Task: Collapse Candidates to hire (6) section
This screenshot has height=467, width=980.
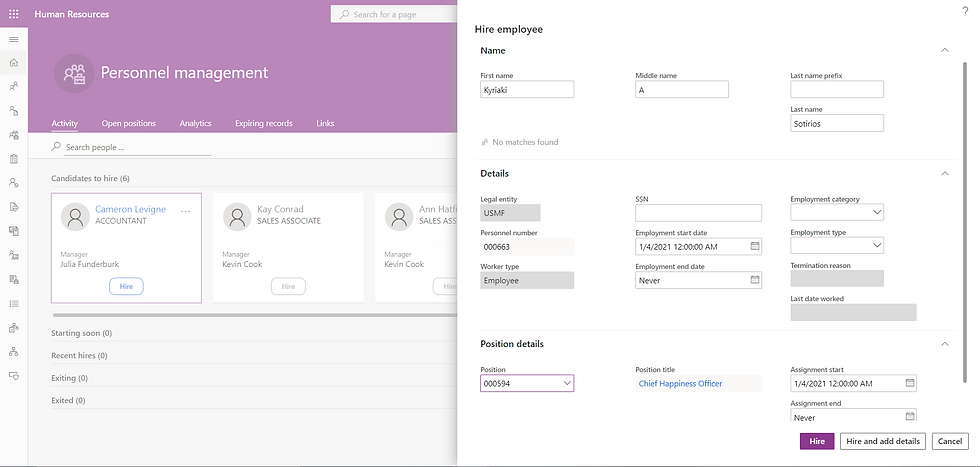Action: click(91, 179)
